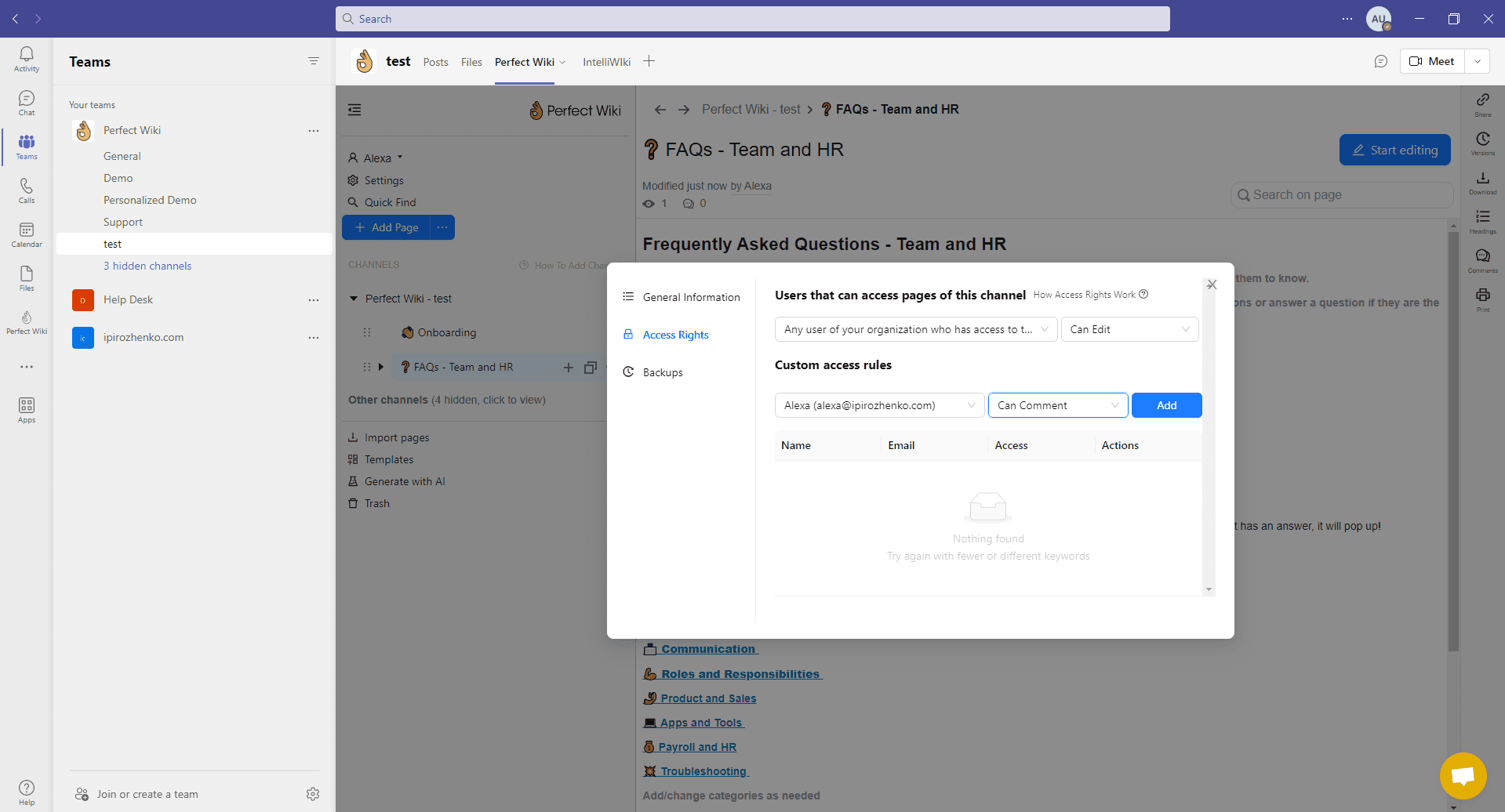The height and width of the screenshot is (812, 1505).
Task: Open Calls in the Teams sidebar
Action: pyautogui.click(x=27, y=190)
